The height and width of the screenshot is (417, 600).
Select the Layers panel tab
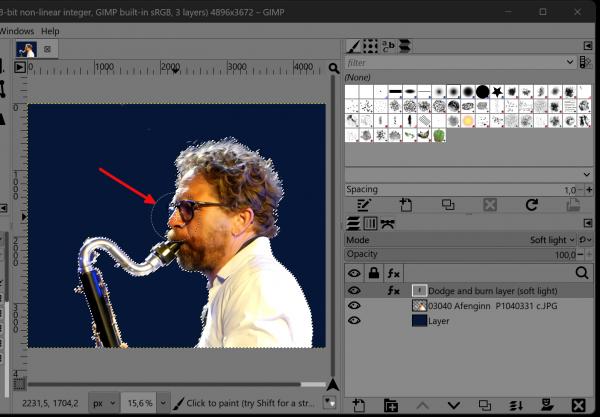(353, 223)
